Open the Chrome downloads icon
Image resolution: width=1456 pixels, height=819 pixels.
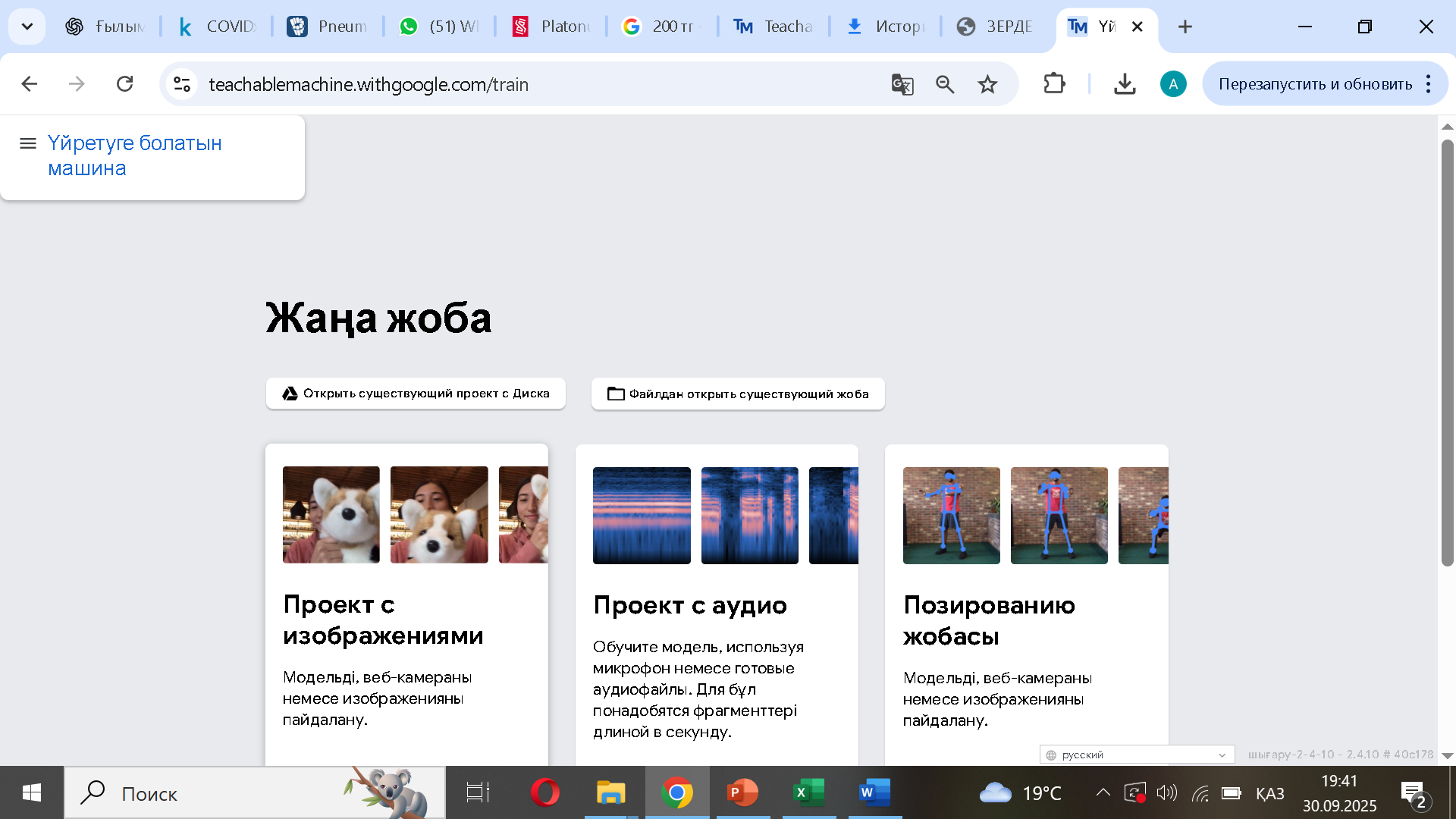(1125, 84)
